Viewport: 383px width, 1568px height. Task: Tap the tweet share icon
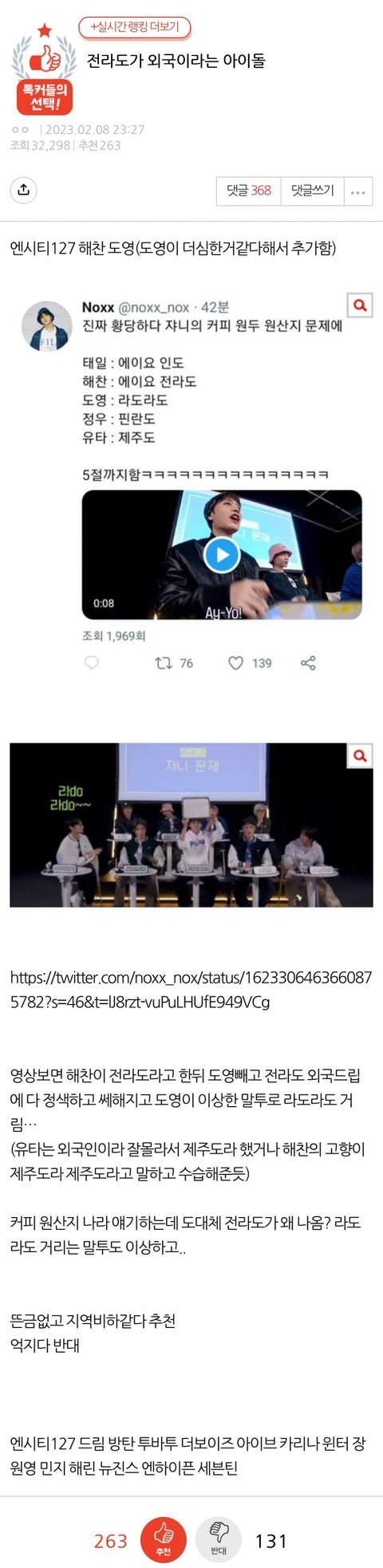pyautogui.click(x=308, y=663)
